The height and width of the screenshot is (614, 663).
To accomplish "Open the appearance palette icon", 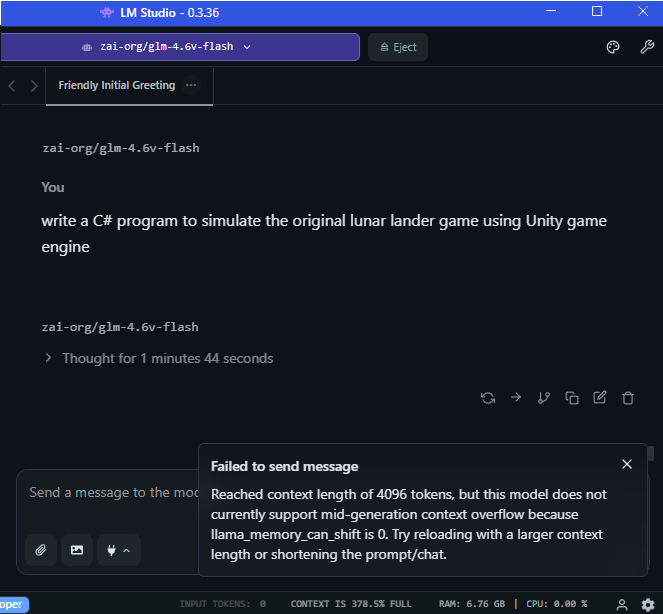I will click(x=614, y=47).
